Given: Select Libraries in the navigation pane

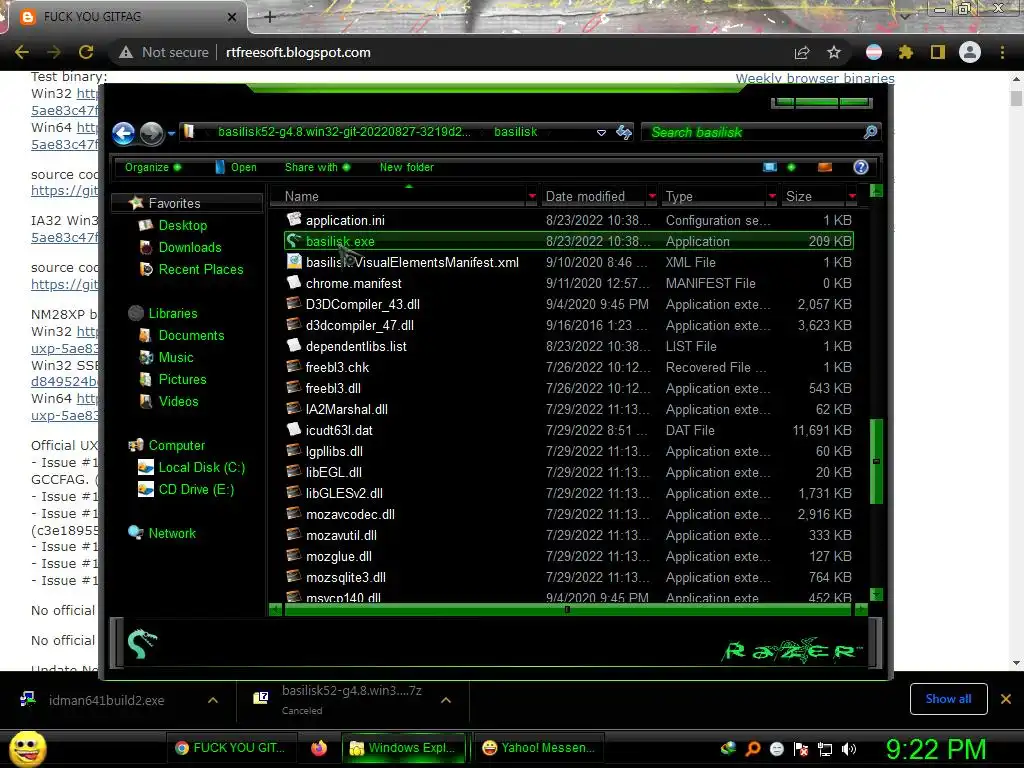Looking at the screenshot, I should point(172,313).
